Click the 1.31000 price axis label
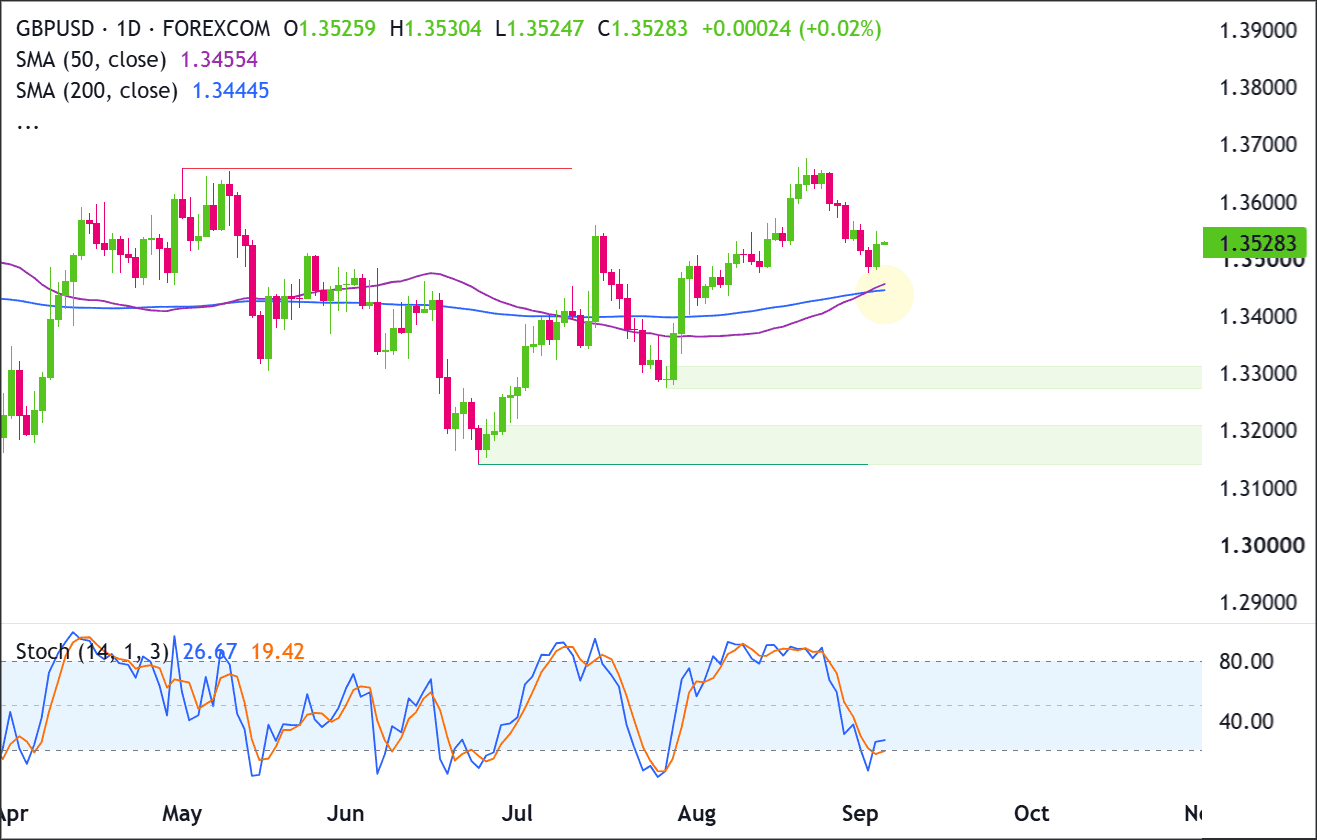Image resolution: width=1317 pixels, height=840 pixels. [1257, 488]
